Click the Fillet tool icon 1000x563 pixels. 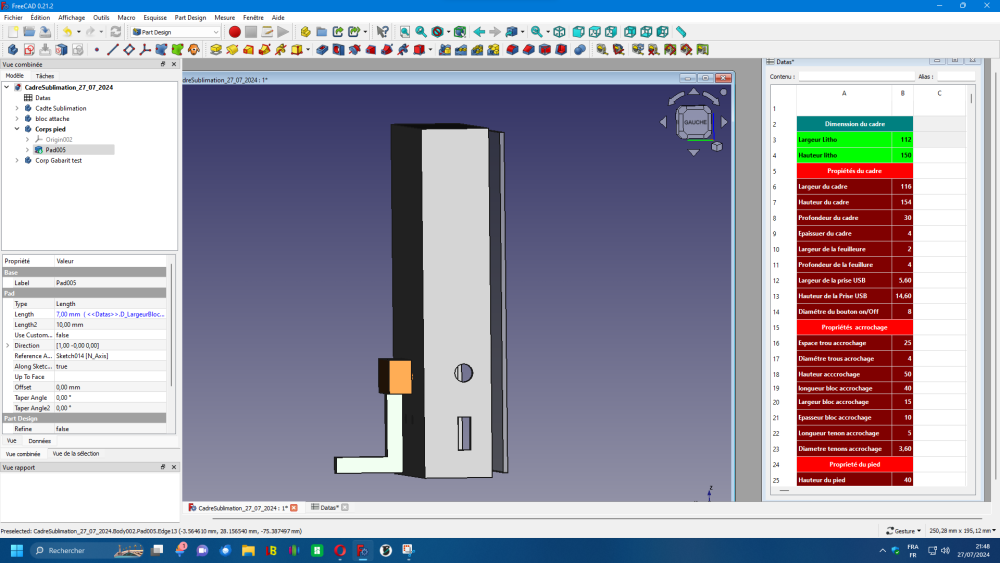point(512,50)
